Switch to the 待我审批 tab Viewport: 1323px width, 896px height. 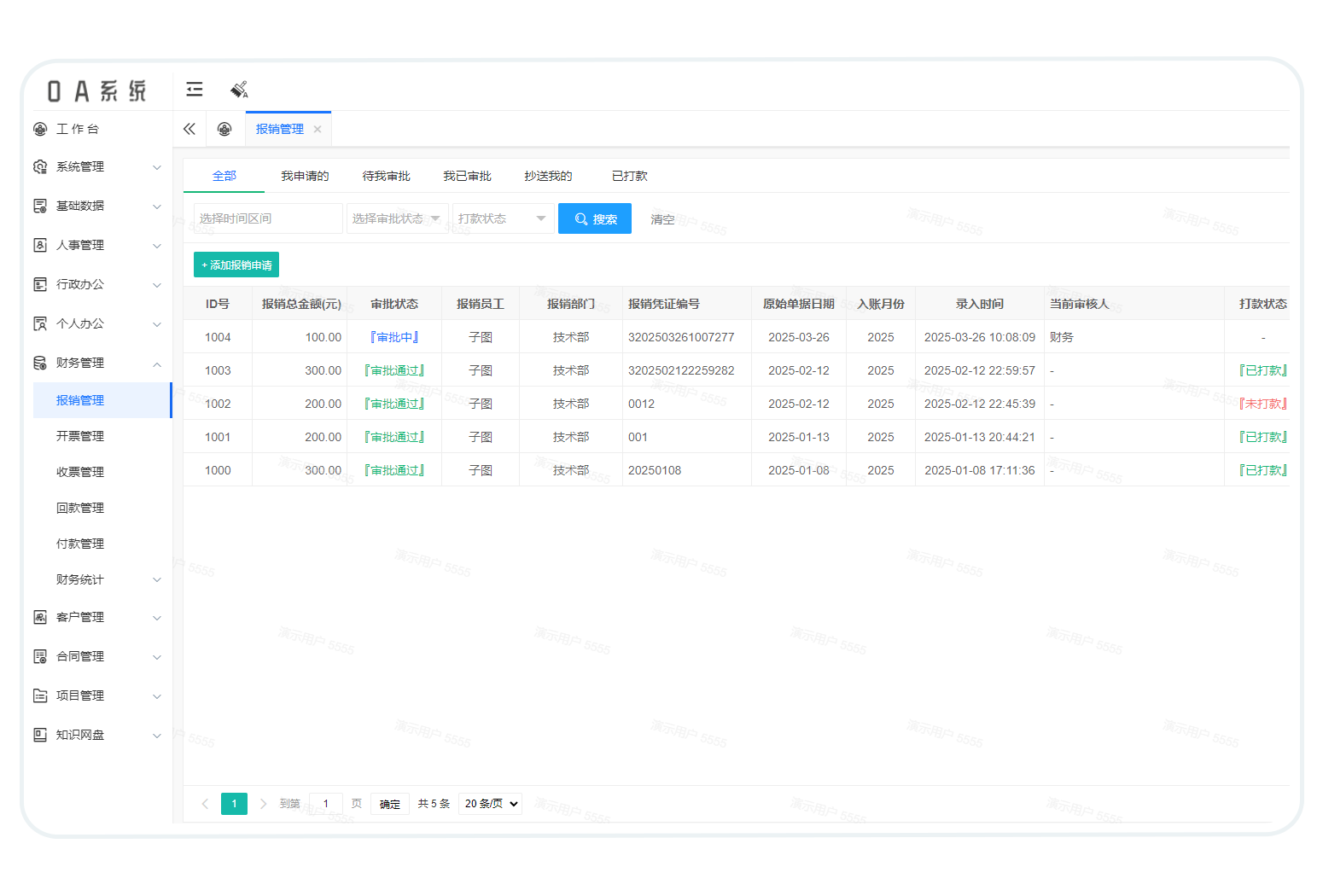[x=386, y=176]
